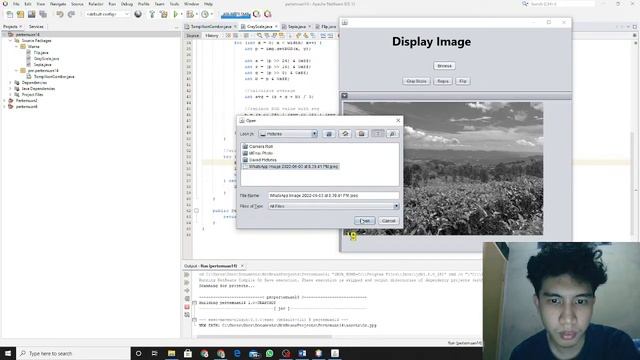Open Microsoft Edge from the taskbar
This screenshot has width=640, height=360.
[237, 353]
